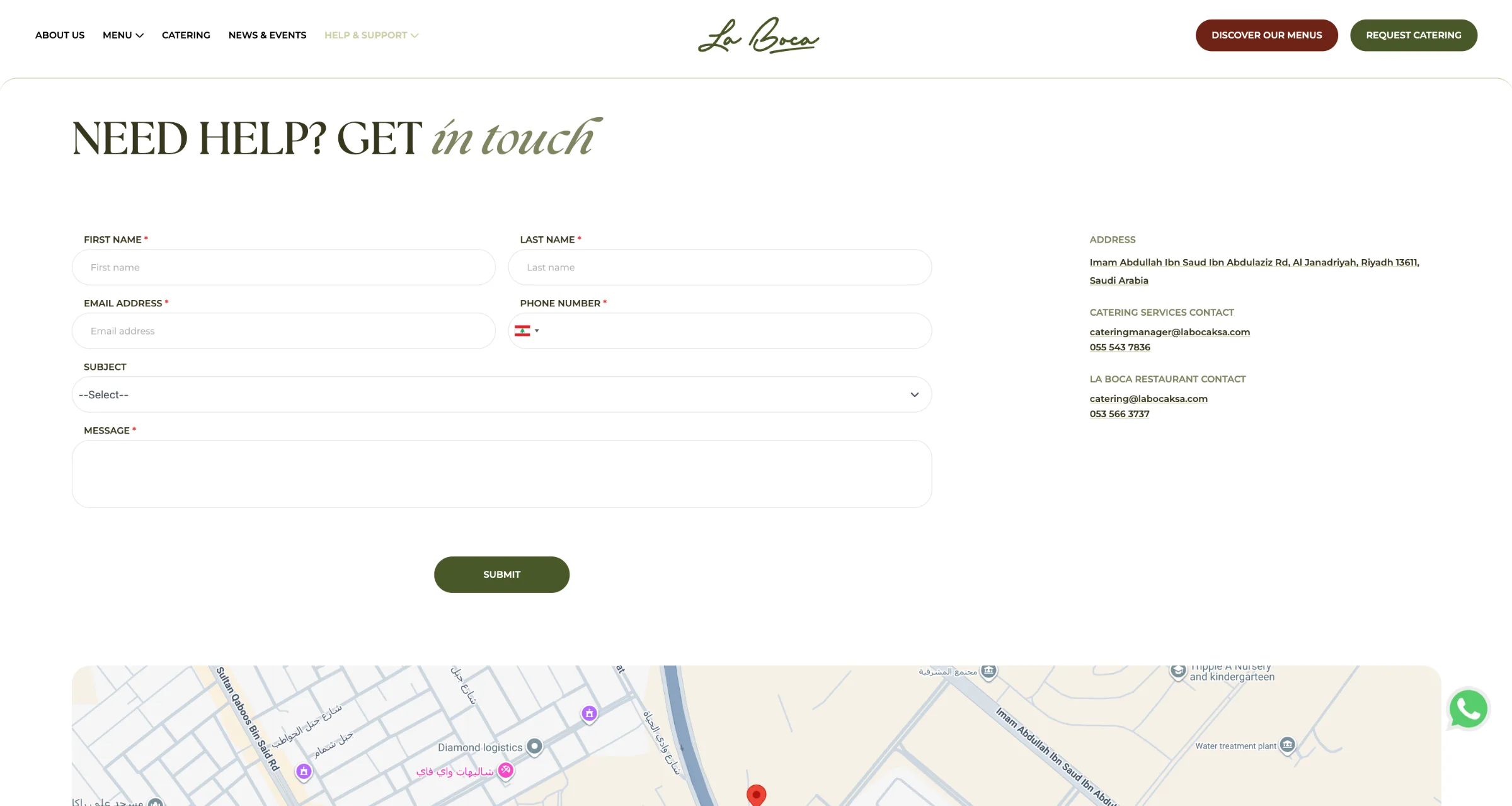Call catering number 055 543 7836
The width and height of the screenshot is (1512, 806).
[x=1120, y=347]
